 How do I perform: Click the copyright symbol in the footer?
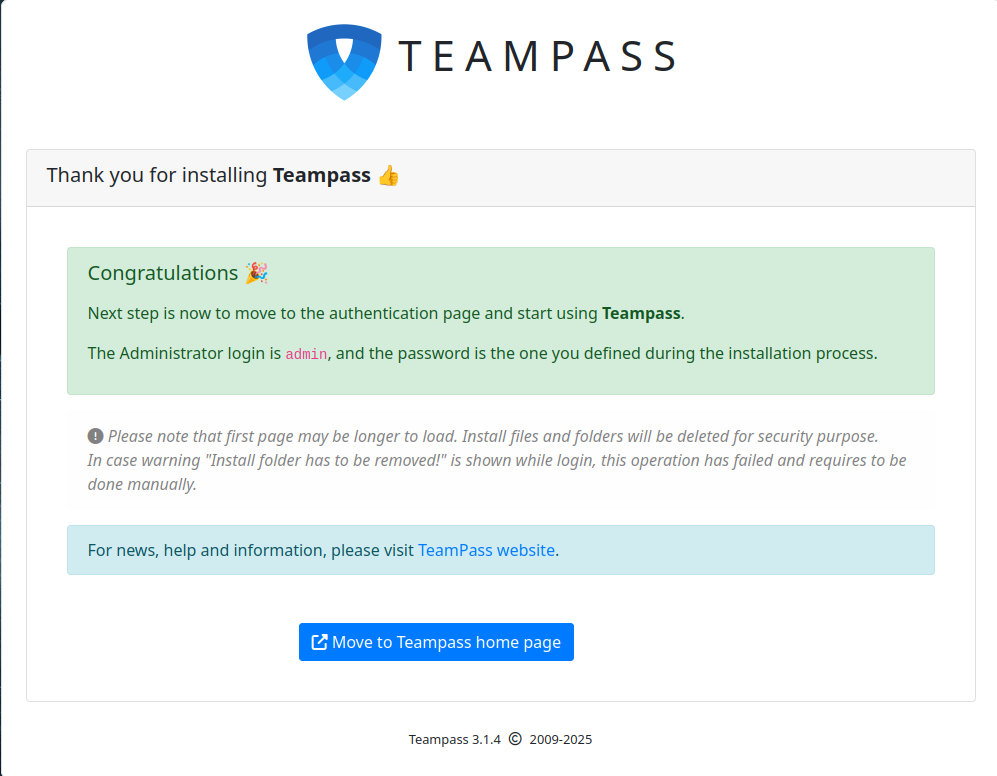pos(515,740)
